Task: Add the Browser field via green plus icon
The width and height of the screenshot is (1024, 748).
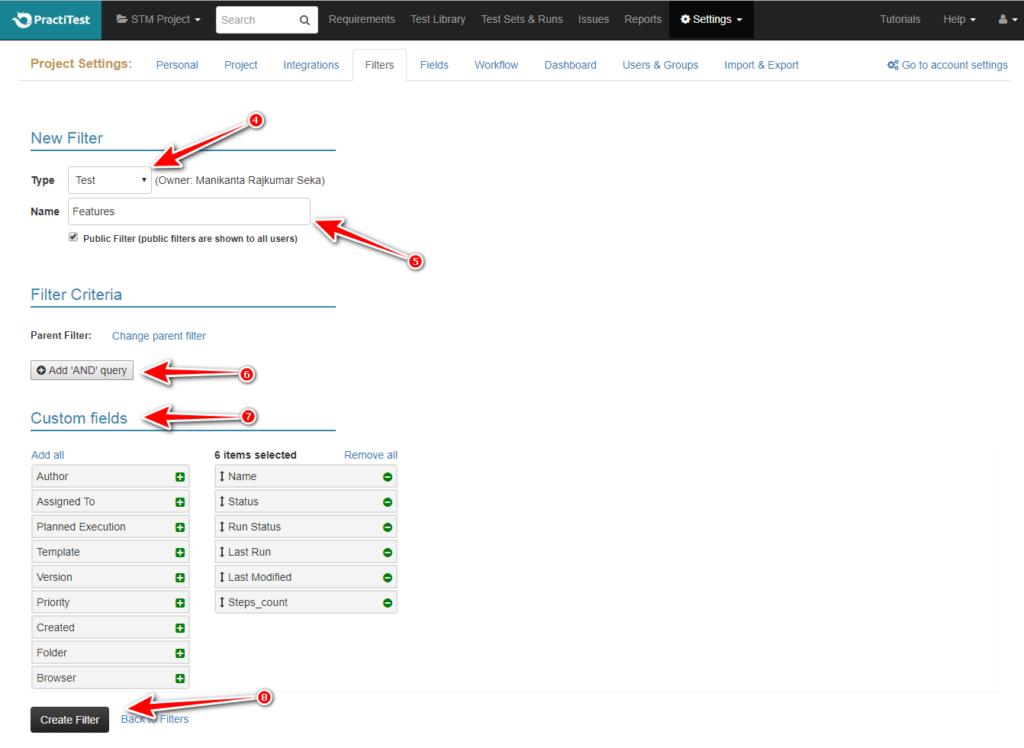Action: point(182,677)
